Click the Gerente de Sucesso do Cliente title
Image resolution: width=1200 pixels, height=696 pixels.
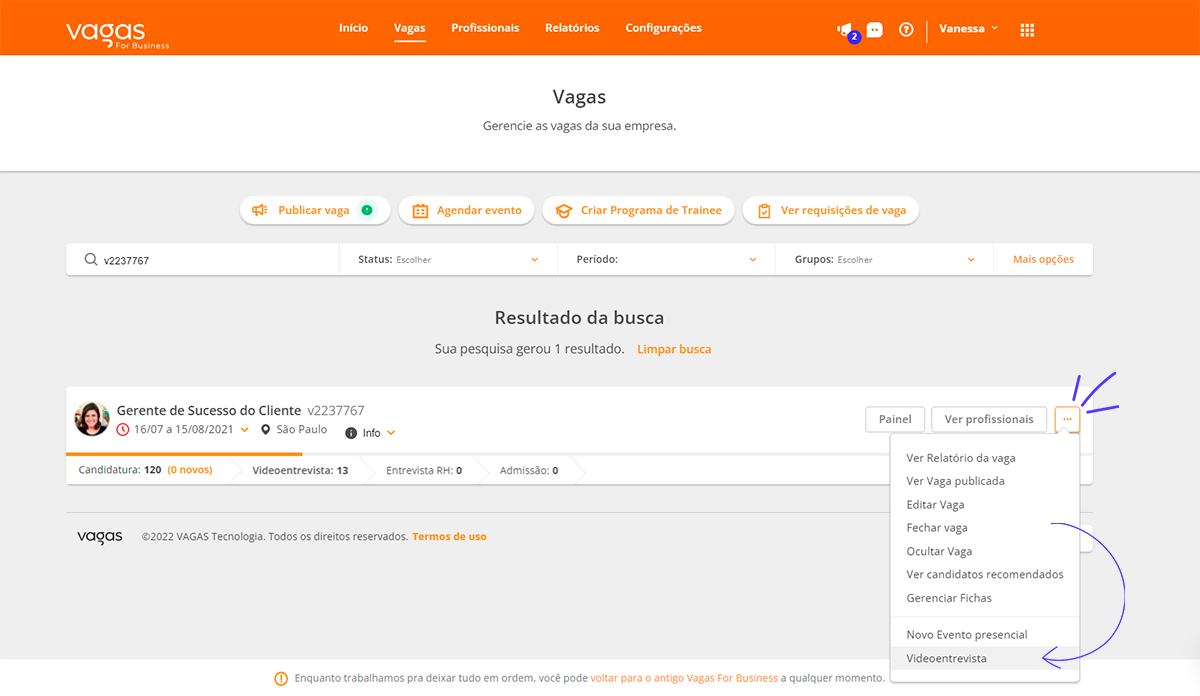tap(209, 410)
